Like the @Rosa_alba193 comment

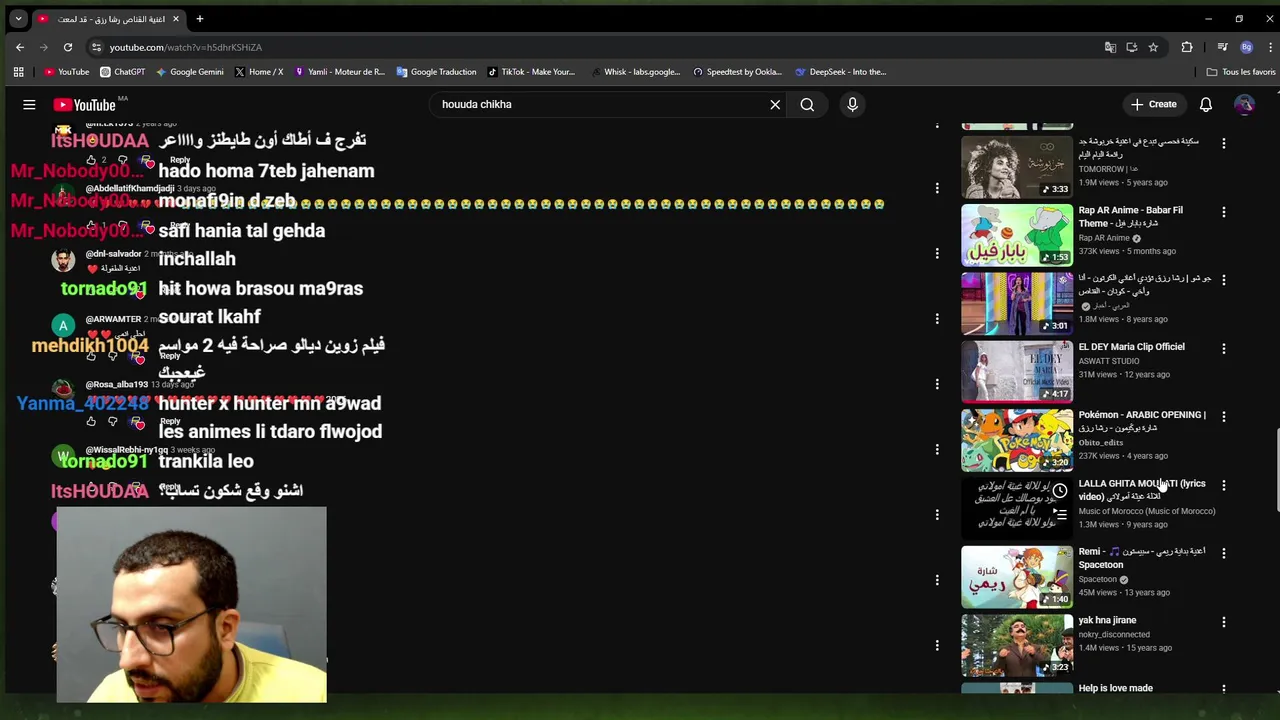(x=91, y=422)
